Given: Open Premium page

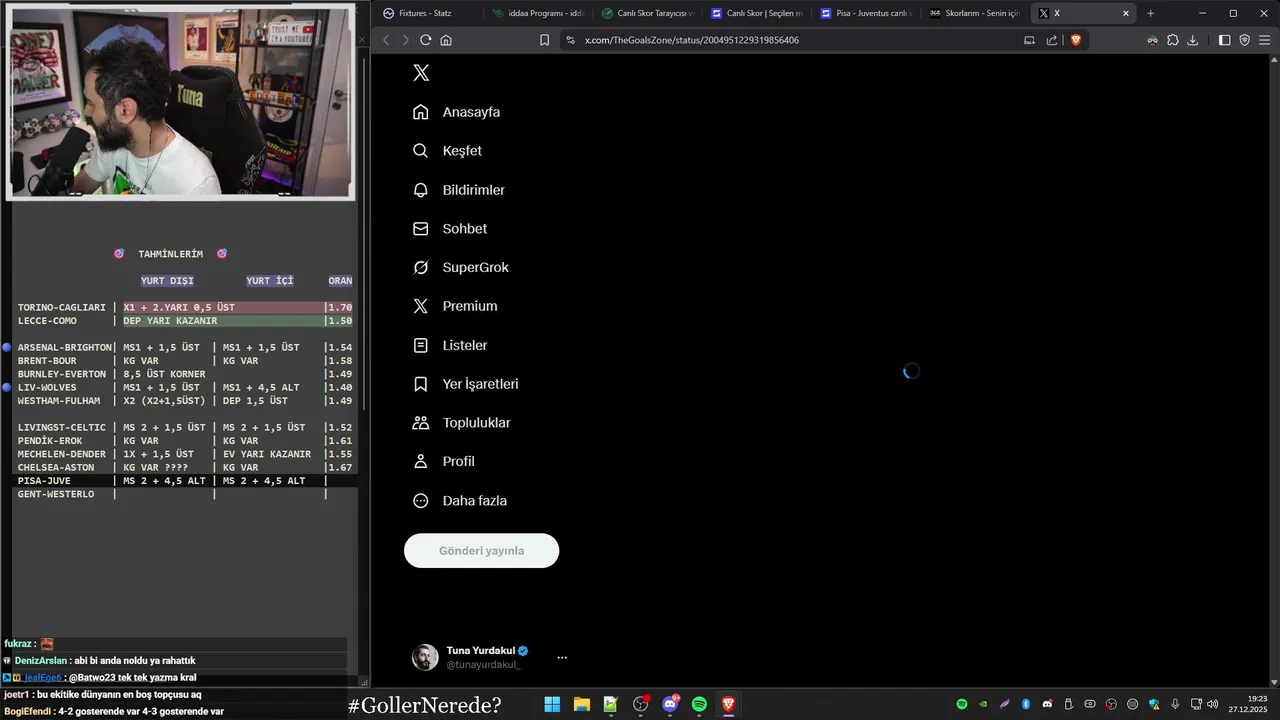Looking at the screenshot, I should [455, 306].
